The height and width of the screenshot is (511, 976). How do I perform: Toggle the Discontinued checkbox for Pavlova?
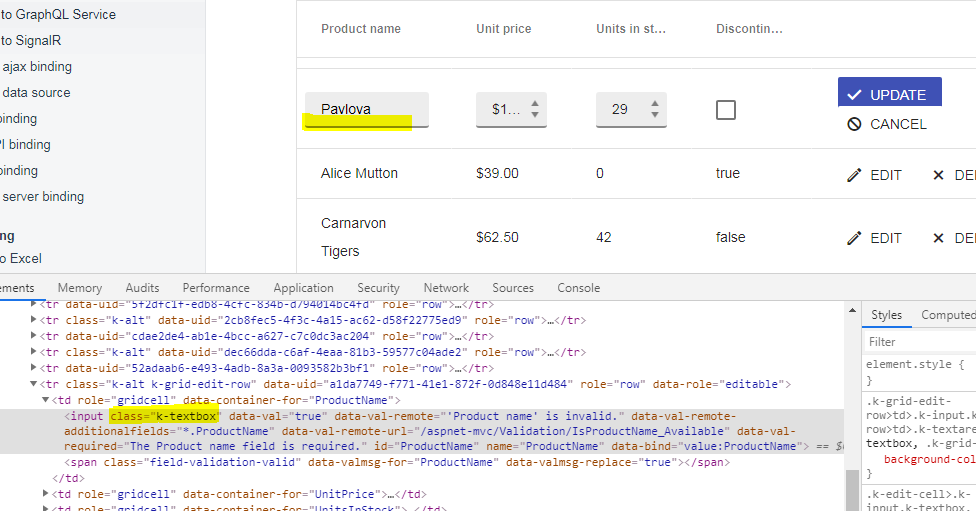(x=726, y=110)
